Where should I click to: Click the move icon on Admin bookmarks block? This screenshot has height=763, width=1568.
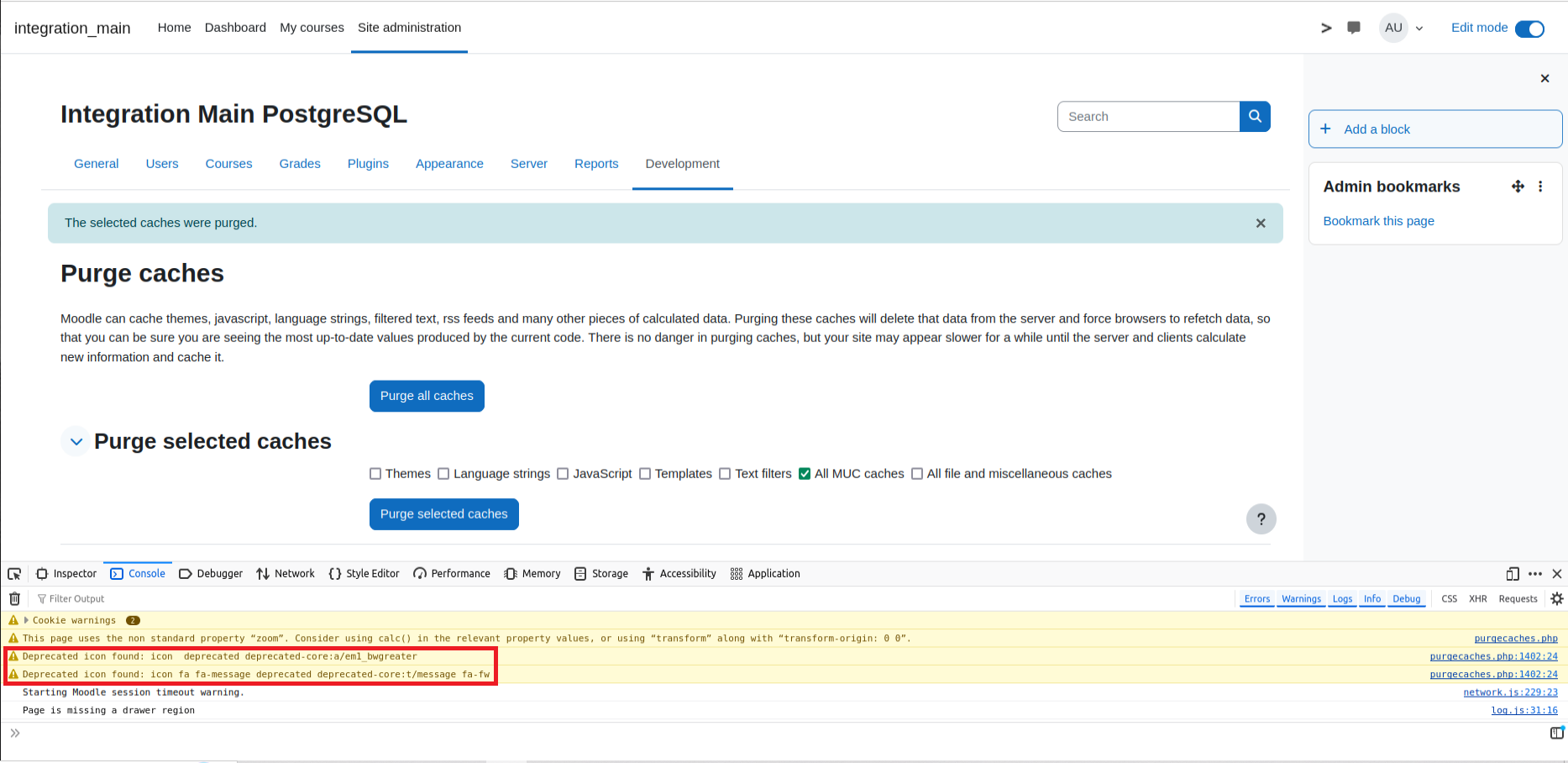(1518, 187)
